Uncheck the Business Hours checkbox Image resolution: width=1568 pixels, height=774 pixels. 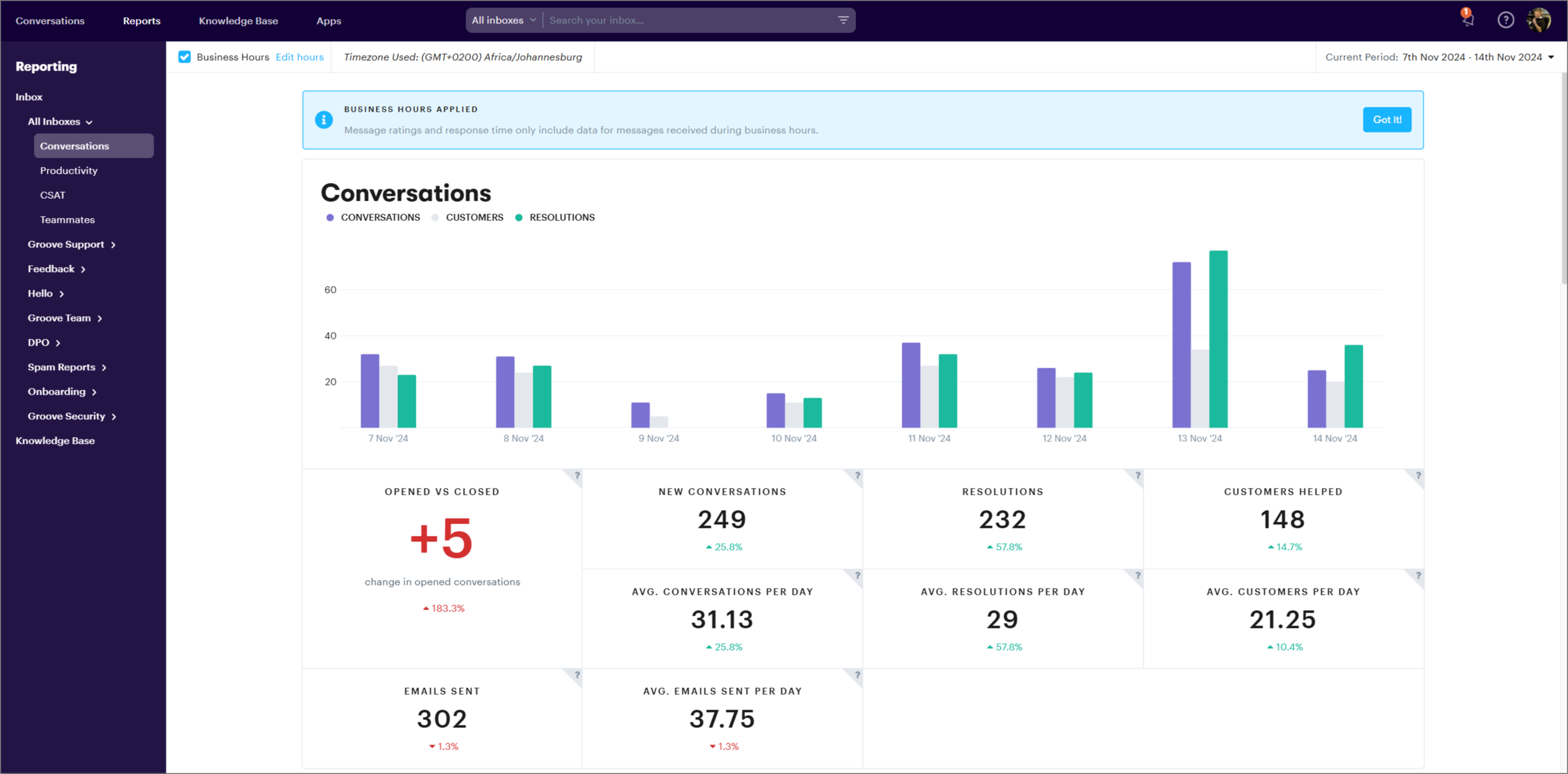pos(184,57)
